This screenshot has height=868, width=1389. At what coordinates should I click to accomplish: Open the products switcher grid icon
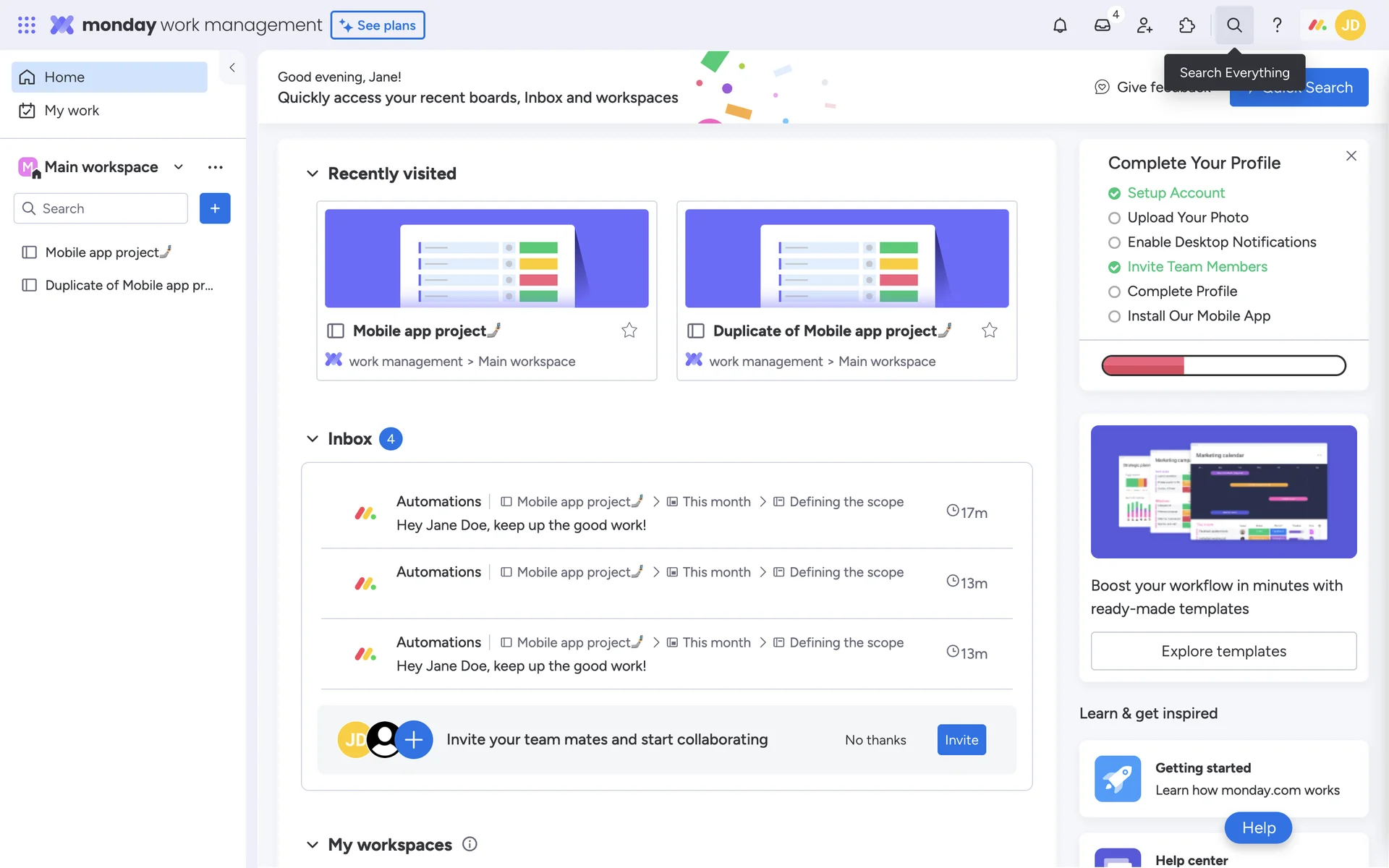27,25
